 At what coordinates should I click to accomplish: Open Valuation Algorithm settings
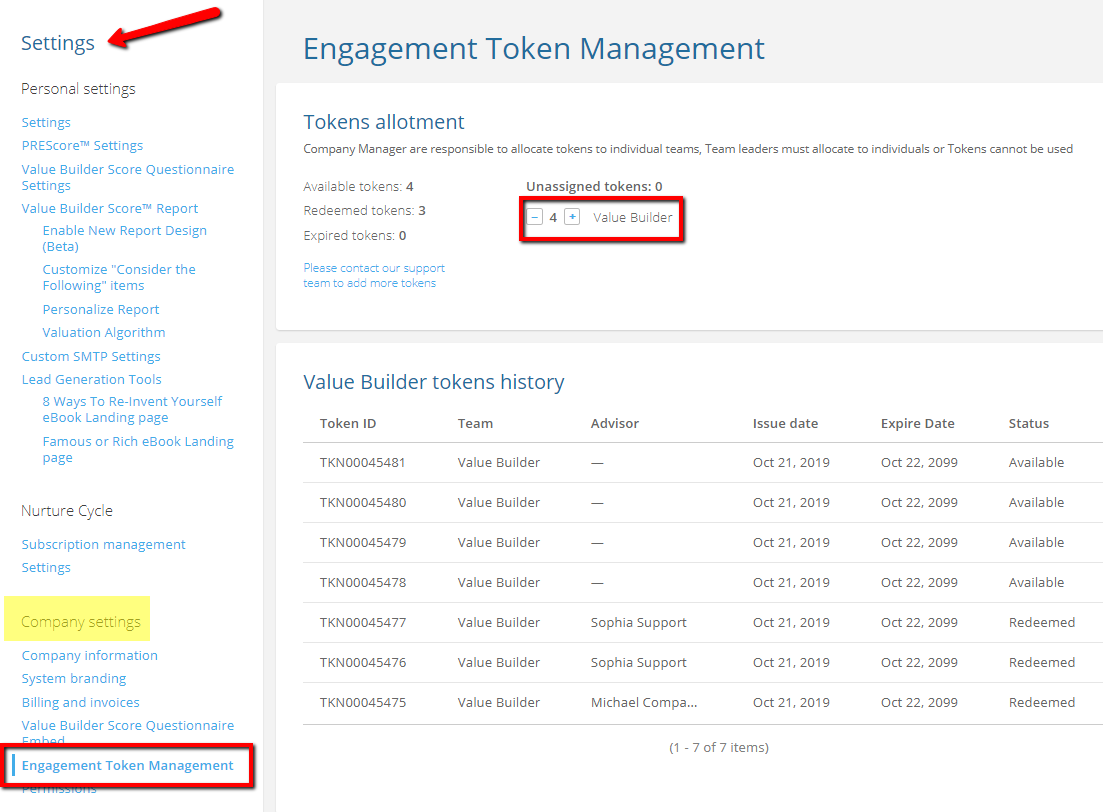(x=104, y=332)
